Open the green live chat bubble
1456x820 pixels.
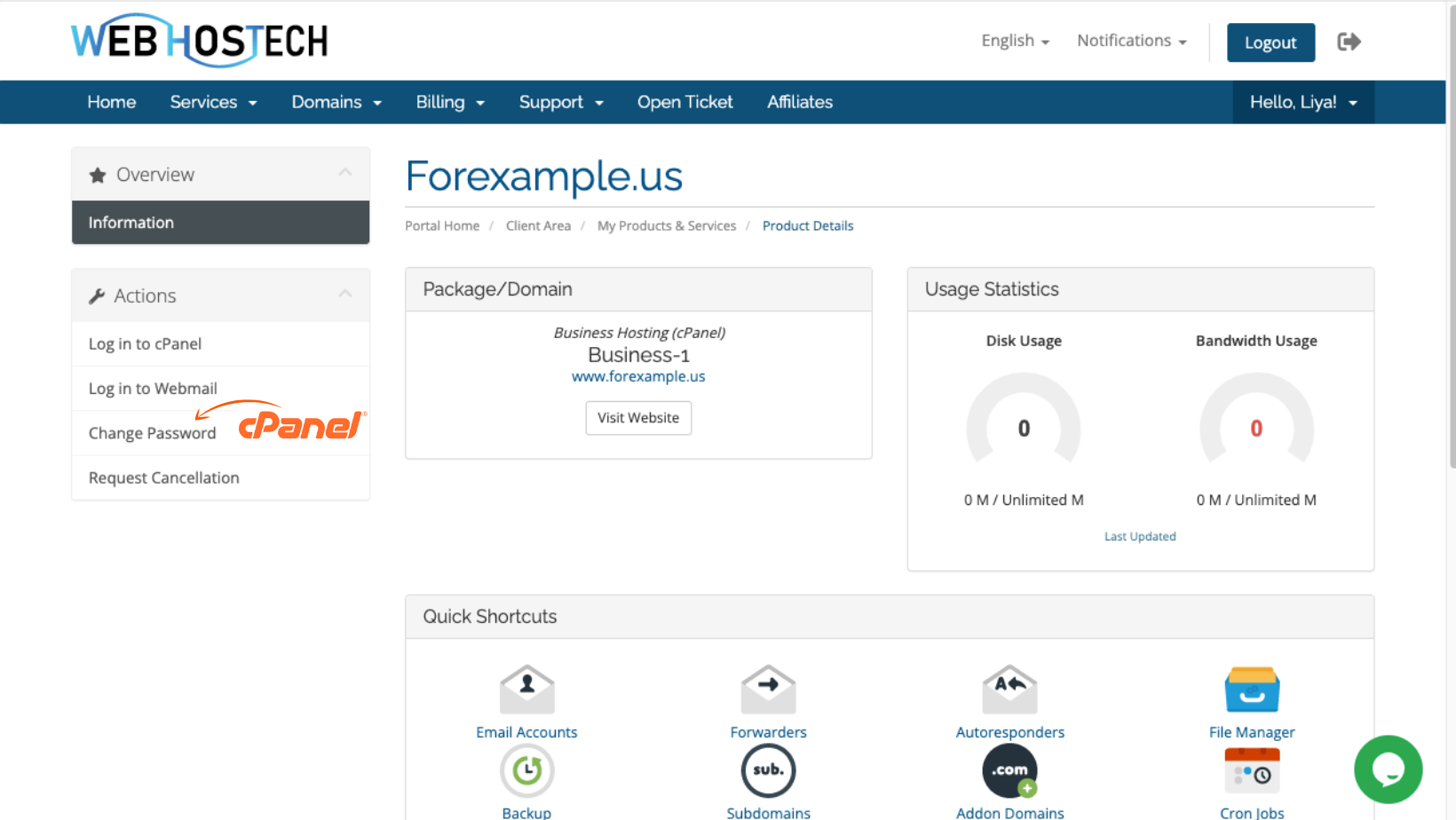coord(1389,769)
